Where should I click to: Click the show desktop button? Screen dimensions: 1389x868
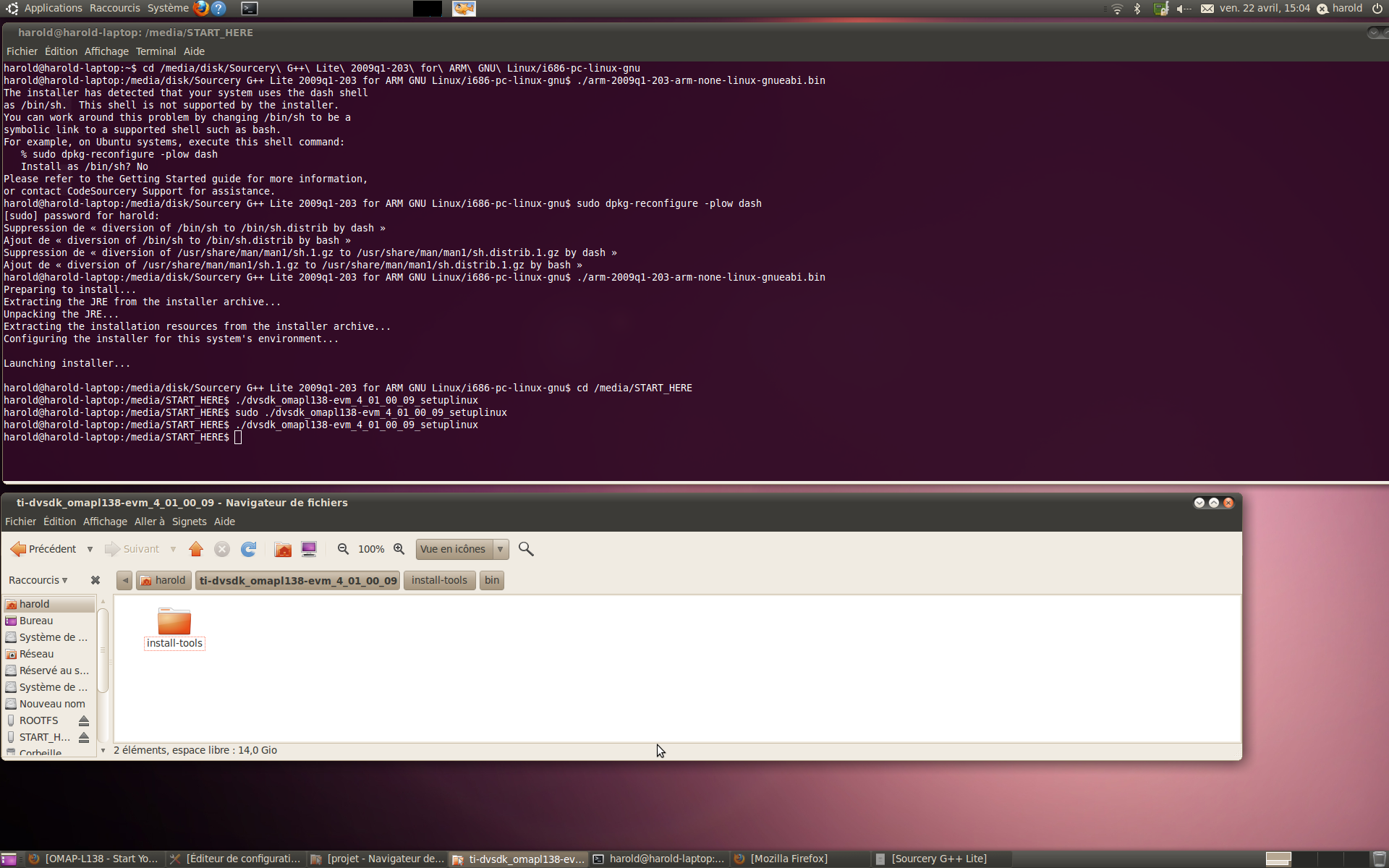tap(9, 859)
